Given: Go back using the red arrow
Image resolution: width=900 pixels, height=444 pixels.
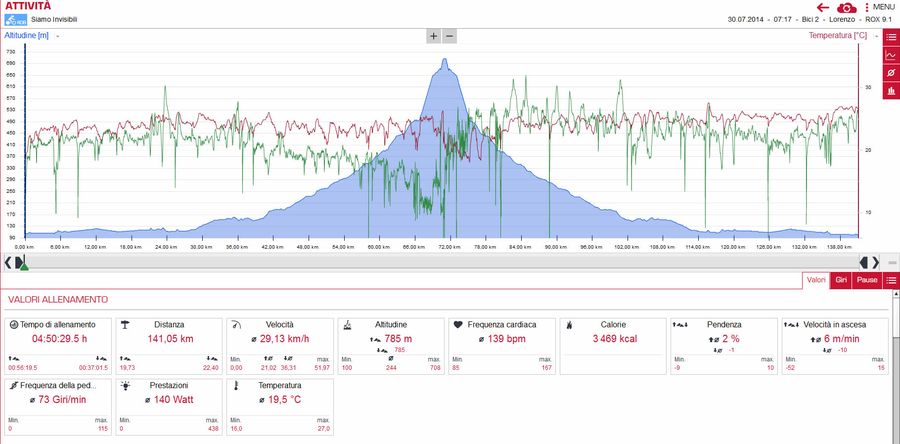Looking at the screenshot, I should click(823, 7).
